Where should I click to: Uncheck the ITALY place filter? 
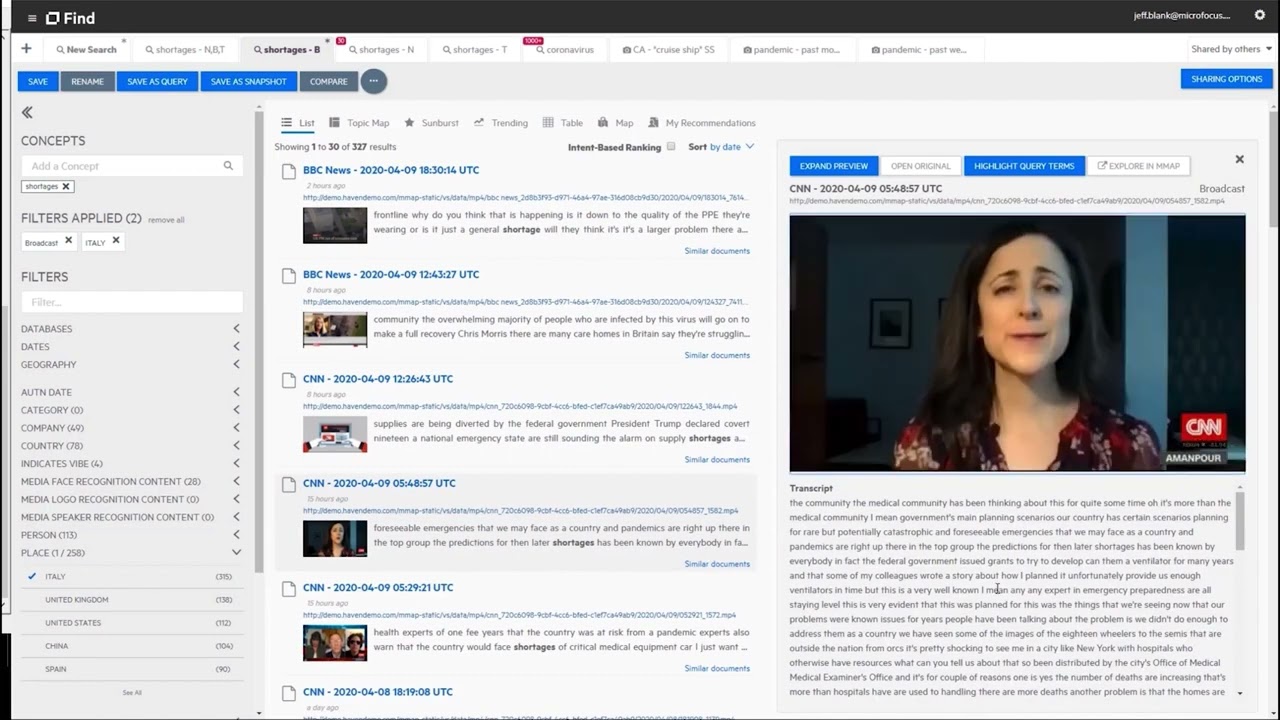coord(32,576)
